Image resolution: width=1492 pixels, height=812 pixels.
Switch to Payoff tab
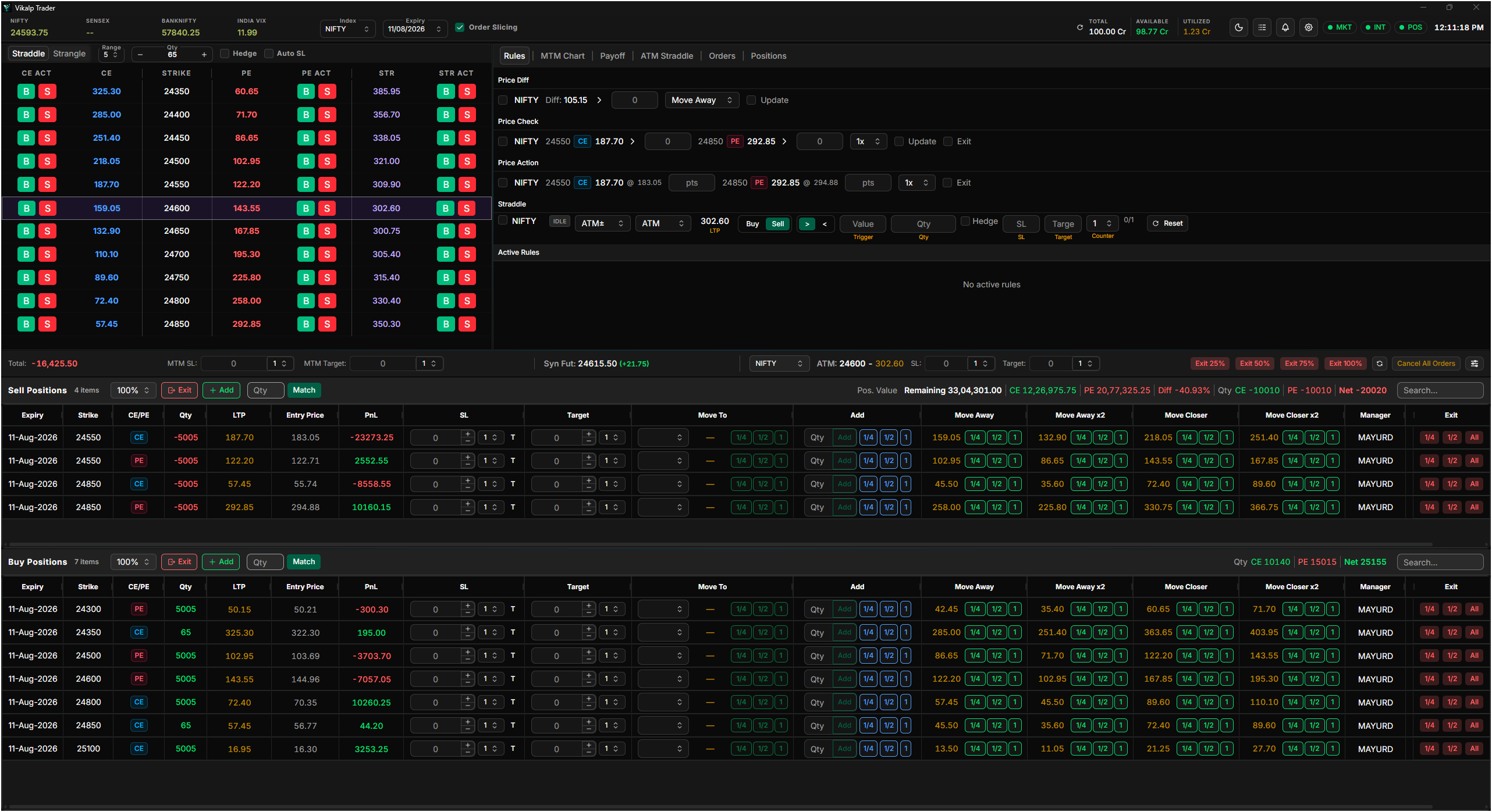(612, 56)
